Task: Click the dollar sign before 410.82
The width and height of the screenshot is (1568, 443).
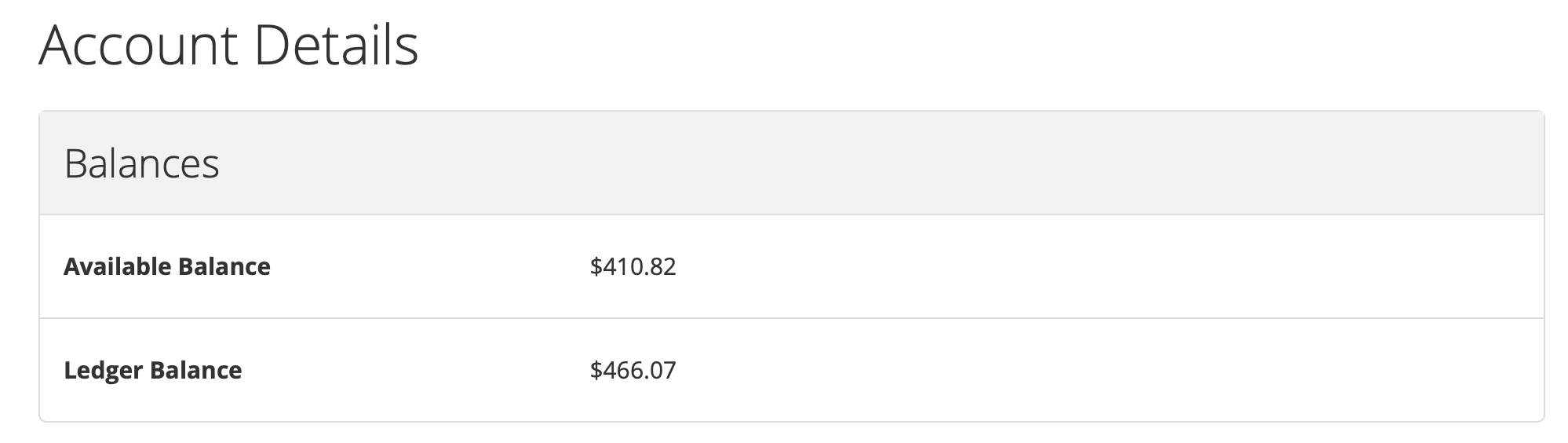Action: 596,267
